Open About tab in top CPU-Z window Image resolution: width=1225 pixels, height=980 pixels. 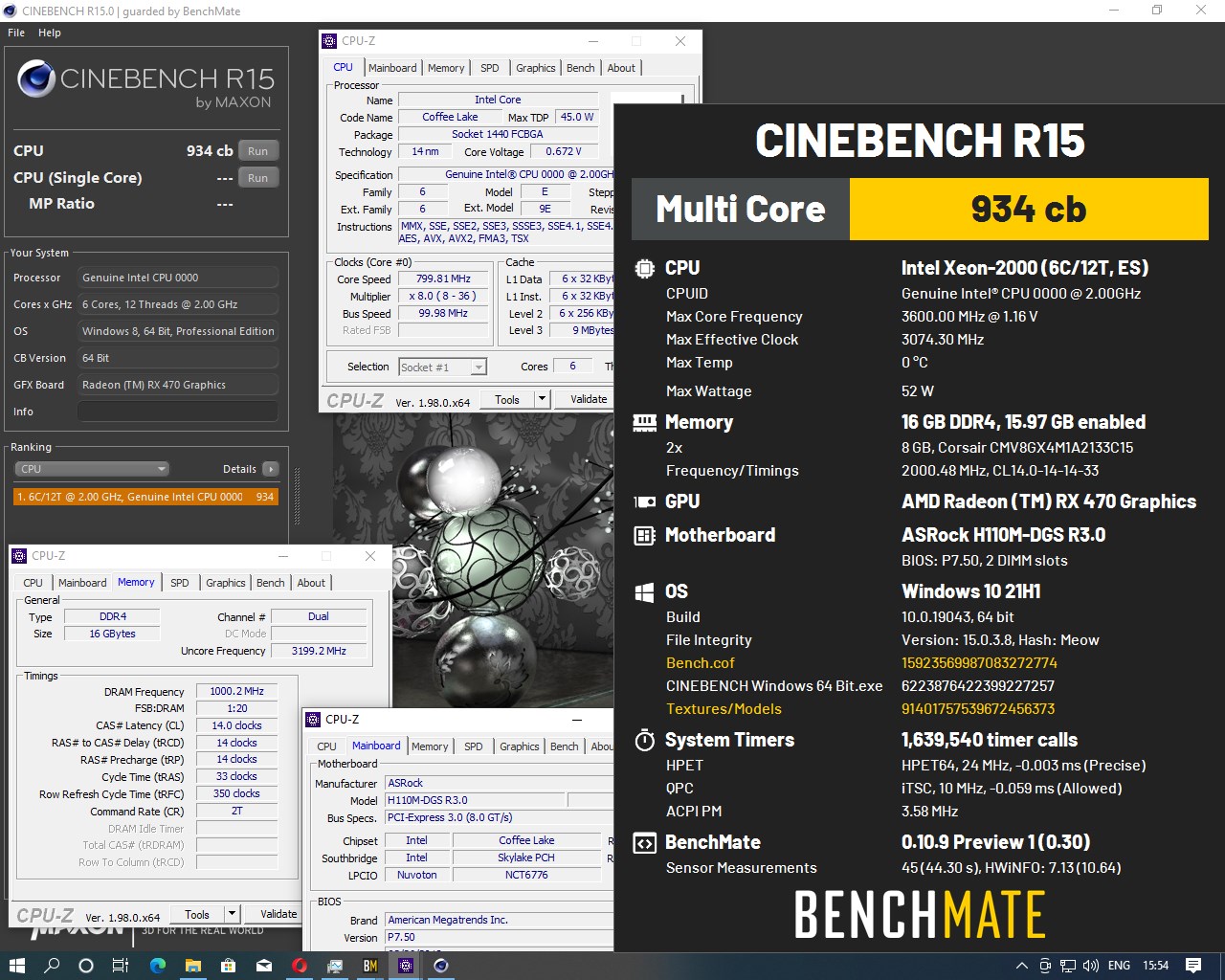(621, 68)
